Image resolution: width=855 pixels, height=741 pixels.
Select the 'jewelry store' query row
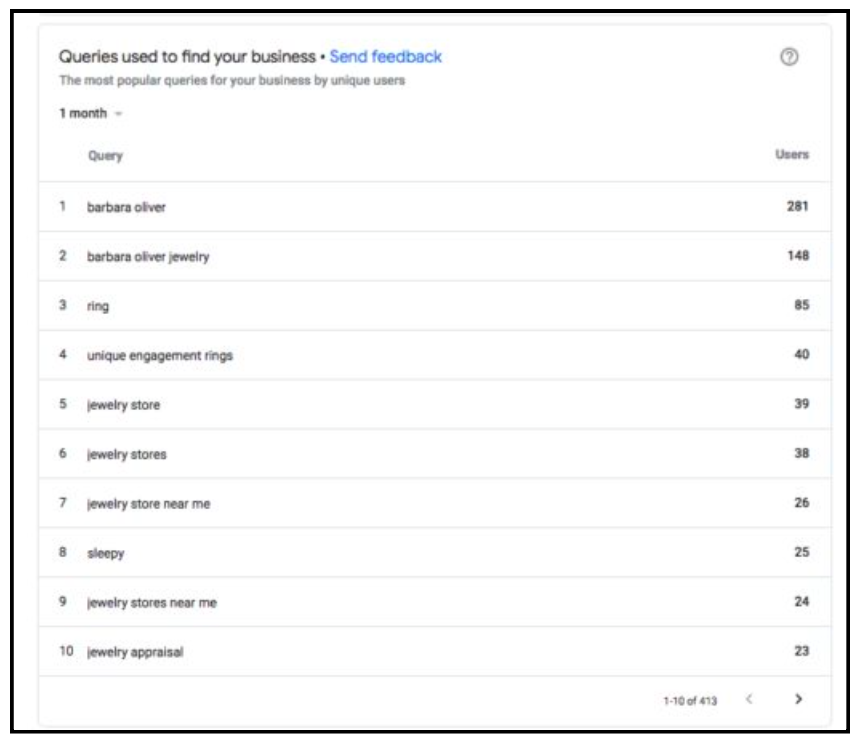pos(435,405)
